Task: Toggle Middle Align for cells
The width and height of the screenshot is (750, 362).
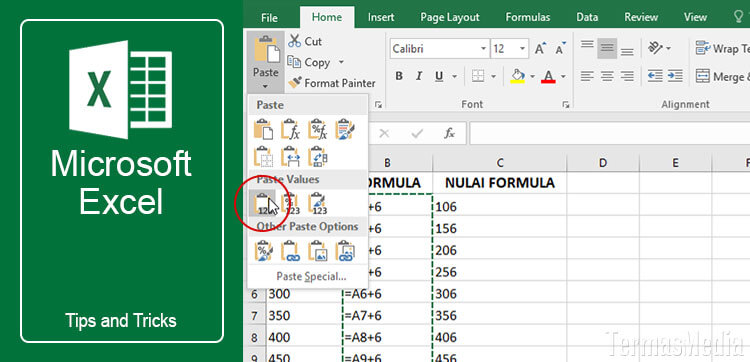Action: click(607, 48)
